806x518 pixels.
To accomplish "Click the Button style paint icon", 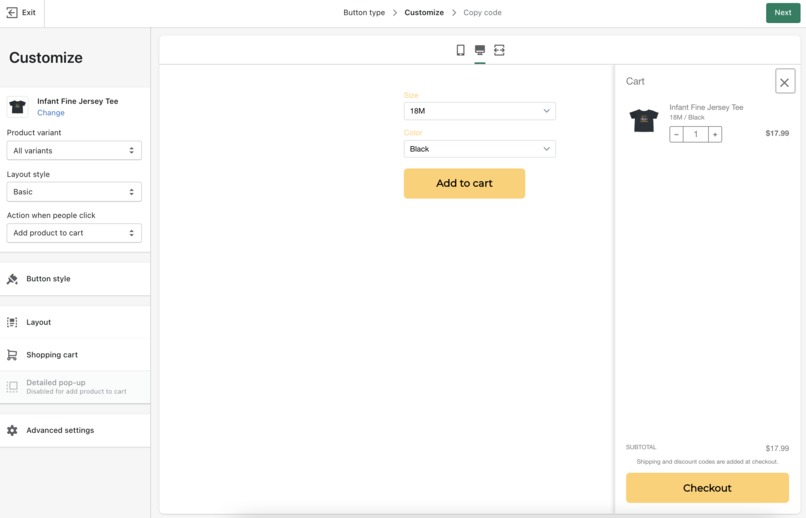I will click(x=12, y=279).
